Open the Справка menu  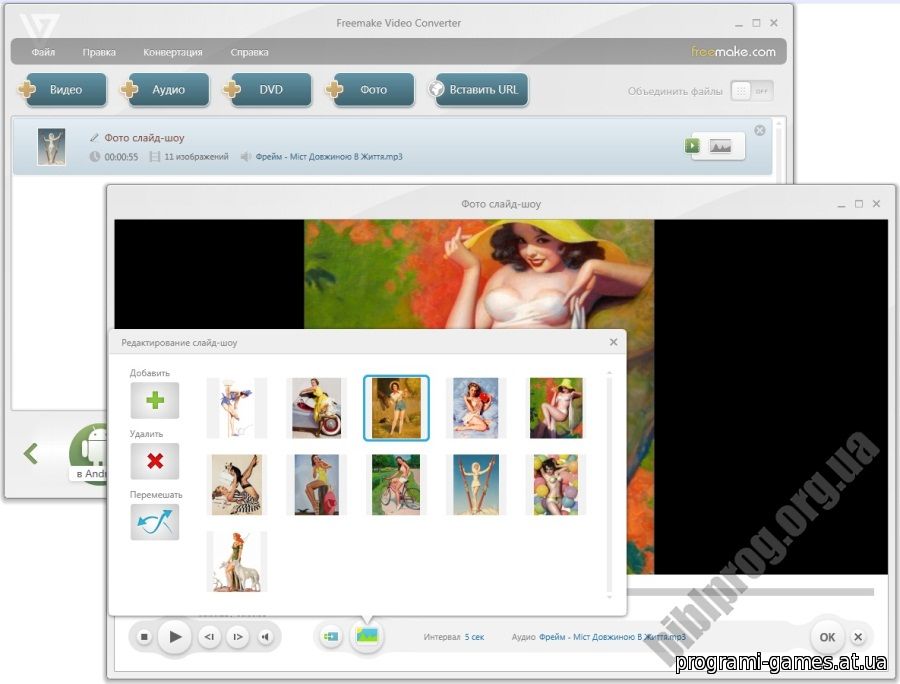tap(250, 52)
